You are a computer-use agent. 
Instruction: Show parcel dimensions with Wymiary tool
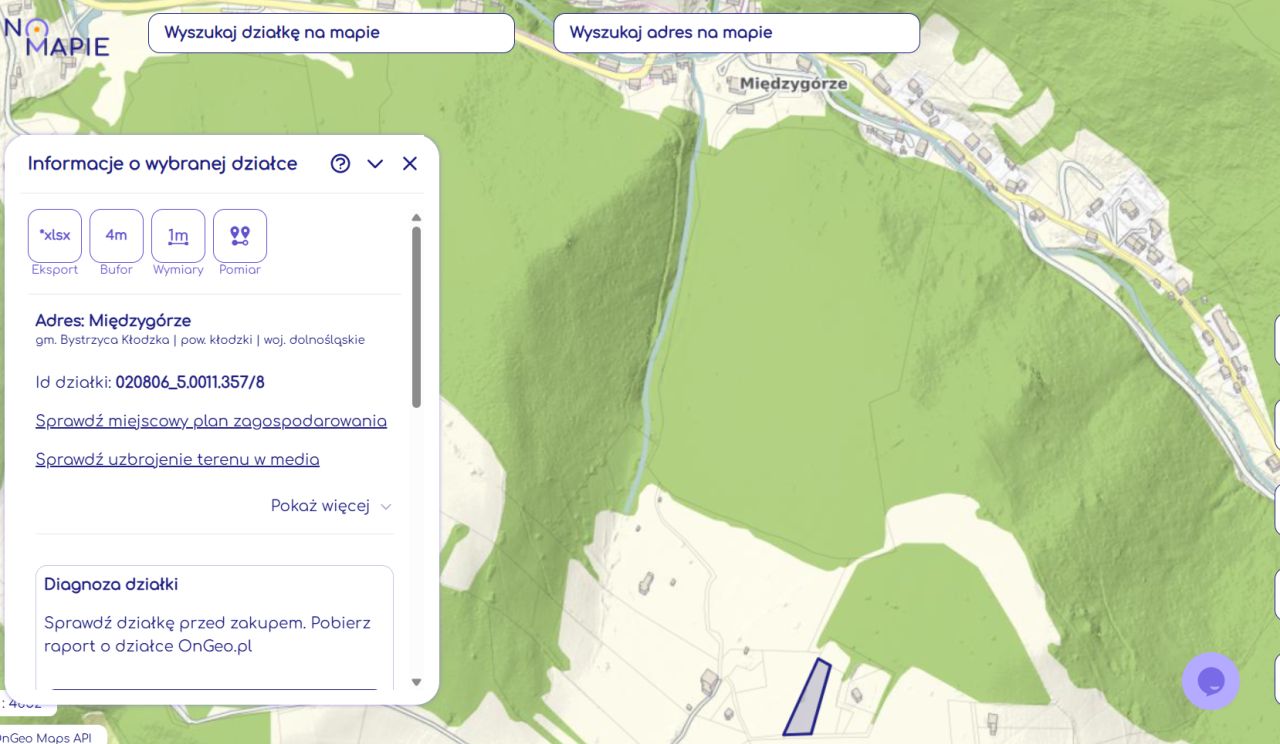coord(178,236)
